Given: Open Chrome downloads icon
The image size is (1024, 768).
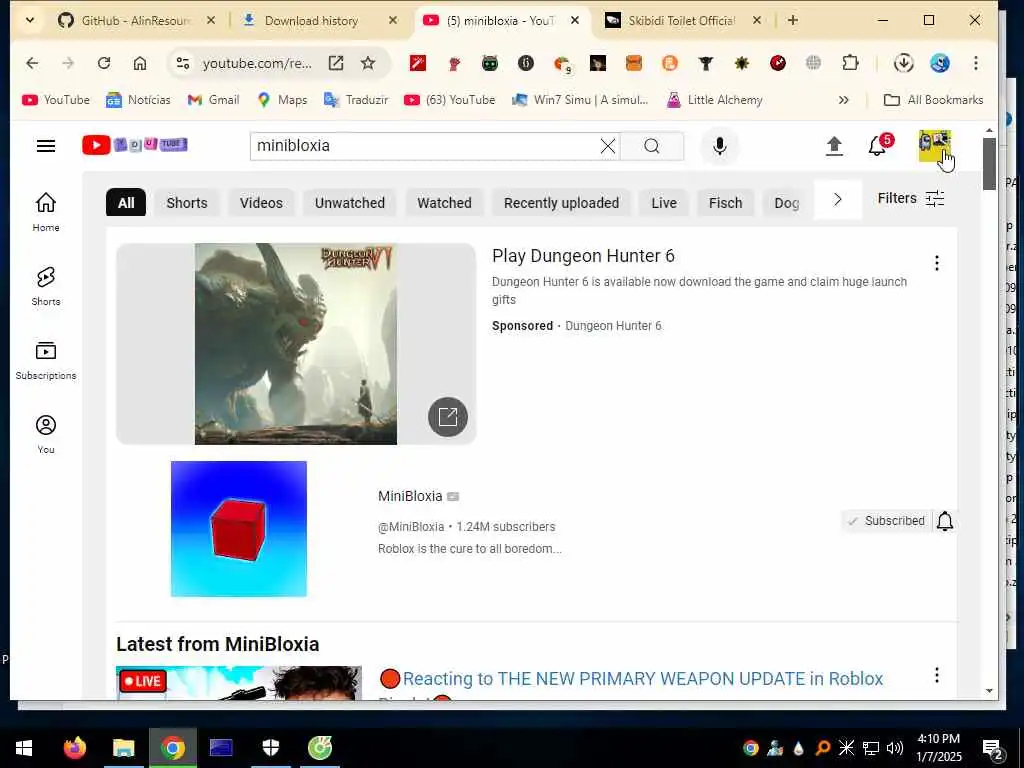Looking at the screenshot, I should click(x=904, y=63).
